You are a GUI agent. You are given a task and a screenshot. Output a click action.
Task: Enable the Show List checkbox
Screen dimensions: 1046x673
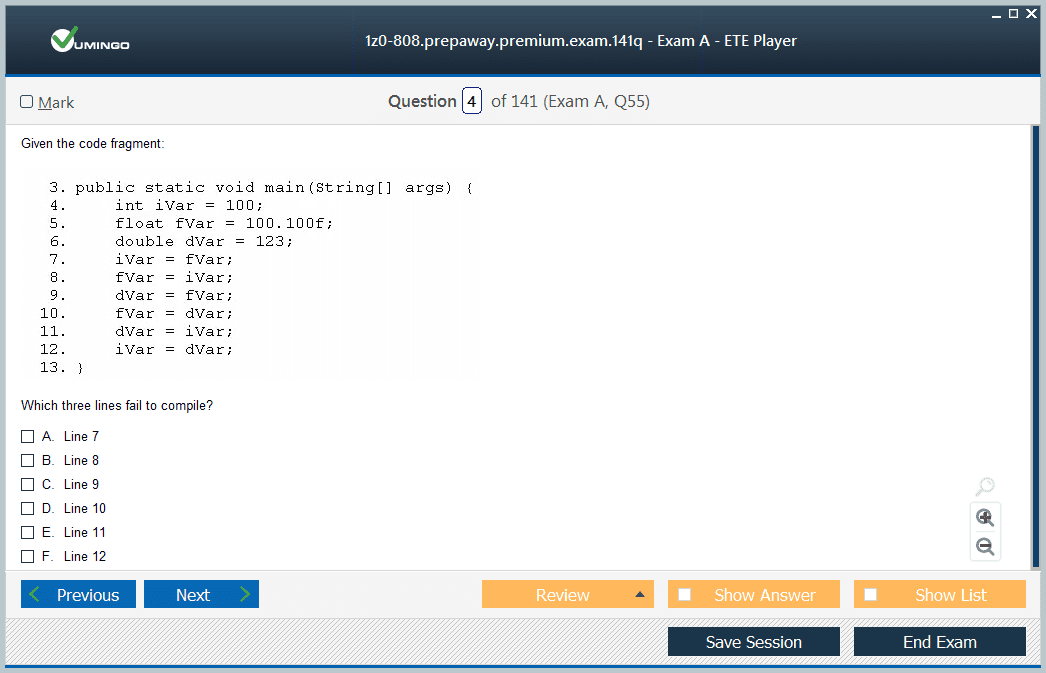tap(871, 595)
